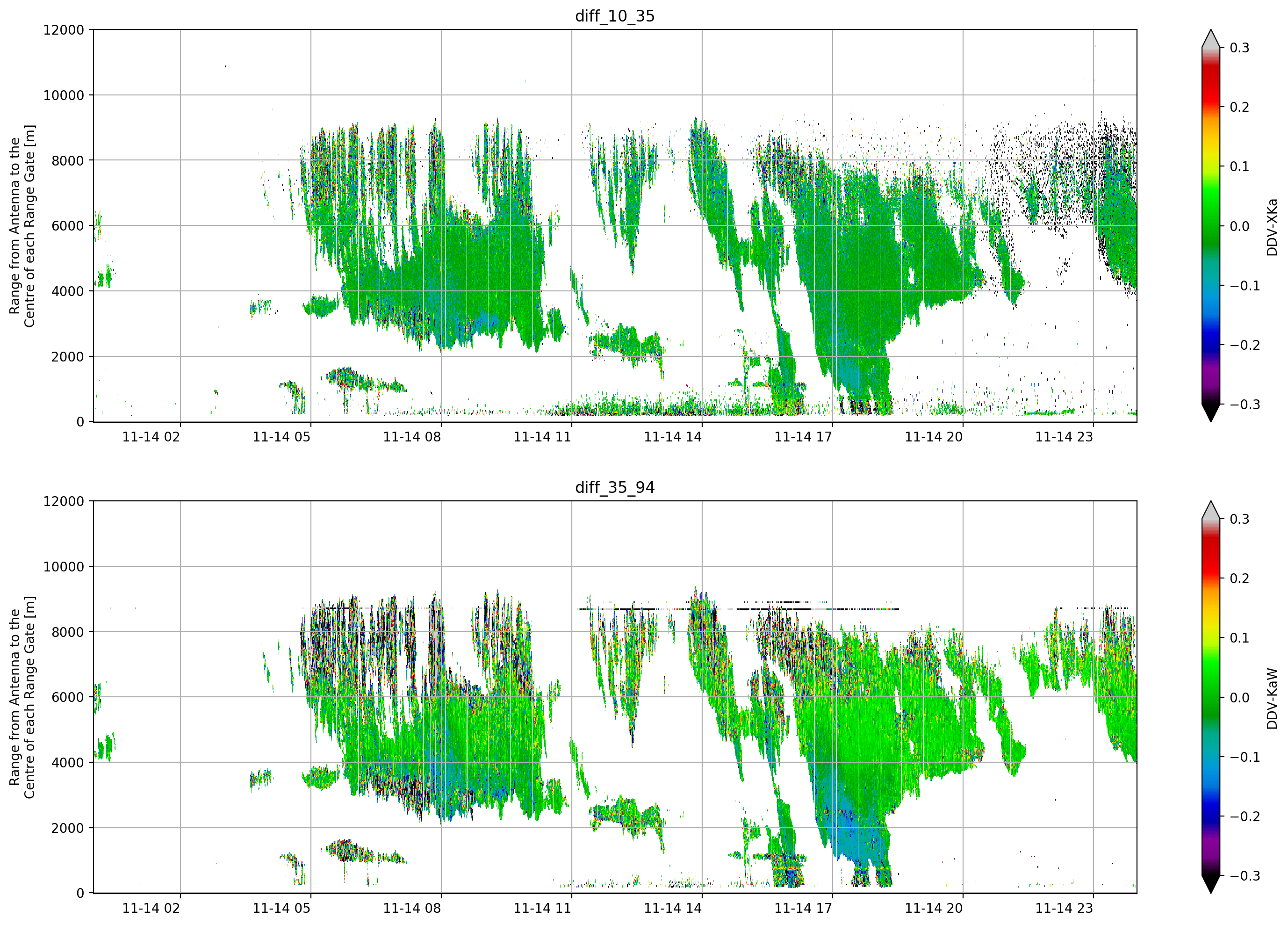Click the 0.1 tick on DDV-KaW colorbar

[x=1240, y=638]
